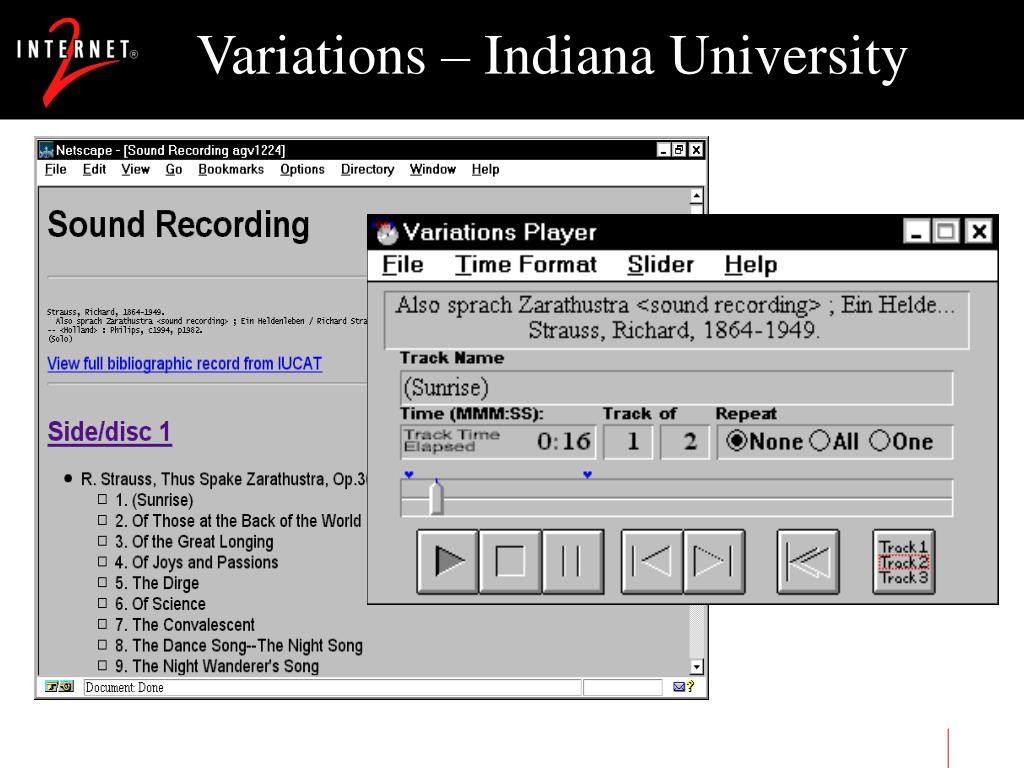The width and height of the screenshot is (1024, 768).
Task: Click the Netscape title bar icon
Action: tap(46, 150)
